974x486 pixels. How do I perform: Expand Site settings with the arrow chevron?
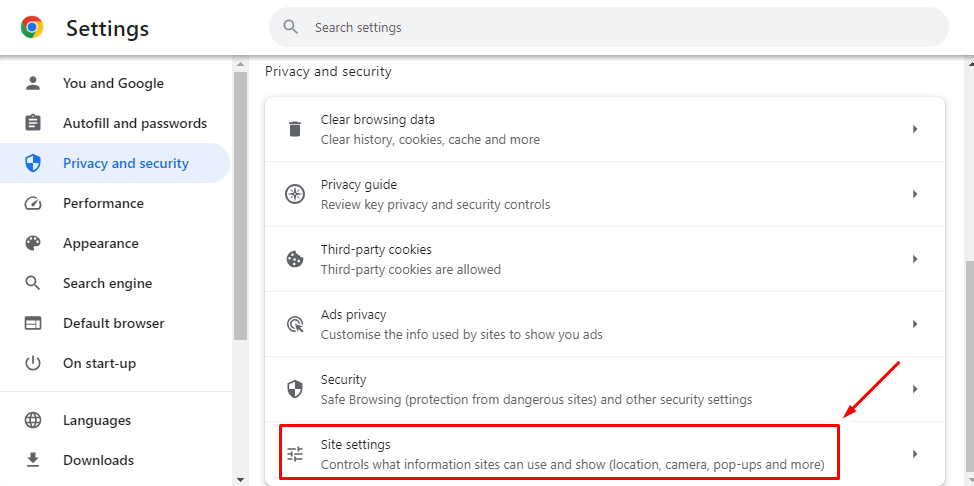pyautogui.click(x=914, y=454)
